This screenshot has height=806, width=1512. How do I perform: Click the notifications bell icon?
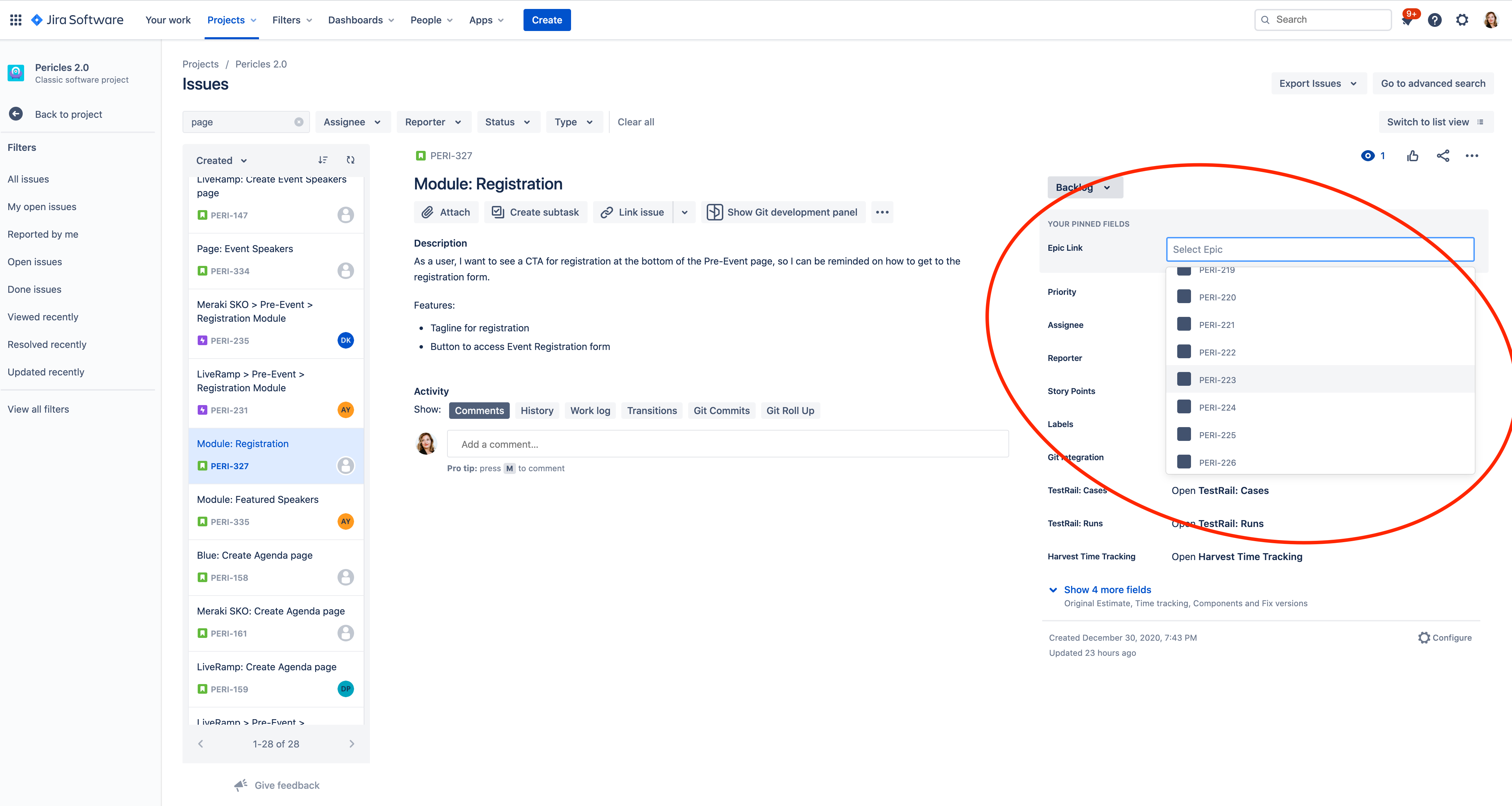tap(1408, 20)
